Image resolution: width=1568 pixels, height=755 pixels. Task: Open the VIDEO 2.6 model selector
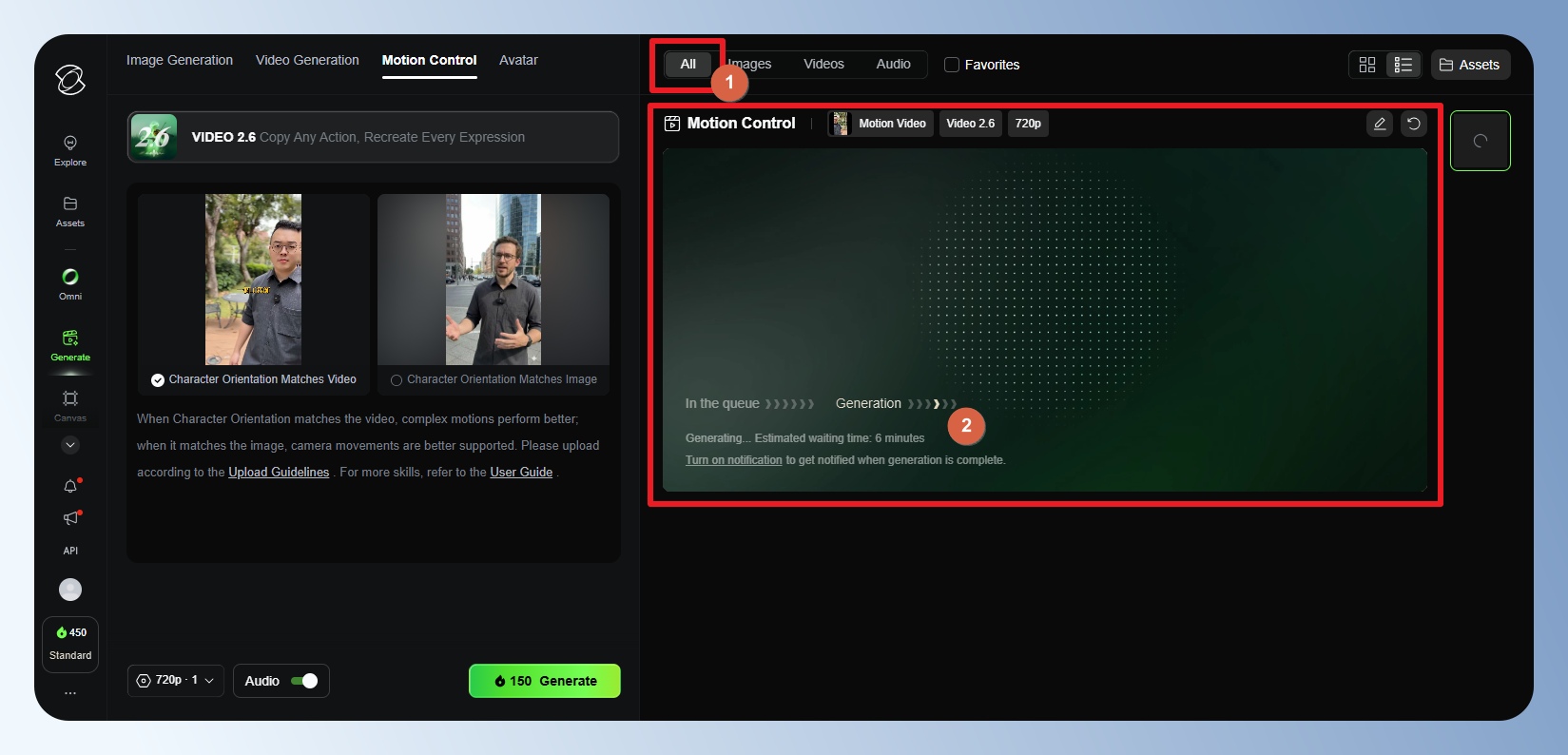(x=373, y=137)
